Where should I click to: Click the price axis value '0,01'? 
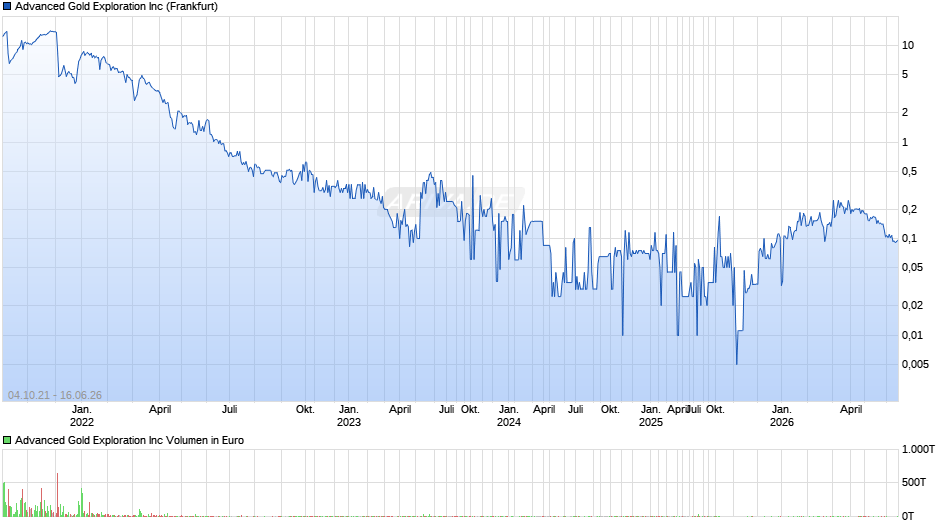[x=912, y=335]
